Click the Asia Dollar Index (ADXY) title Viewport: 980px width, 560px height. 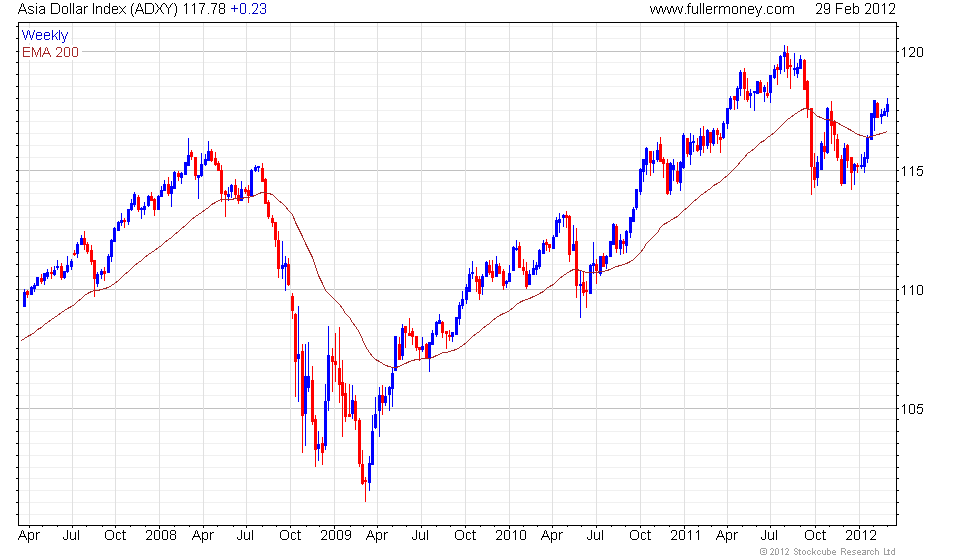[x=98, y=9]
